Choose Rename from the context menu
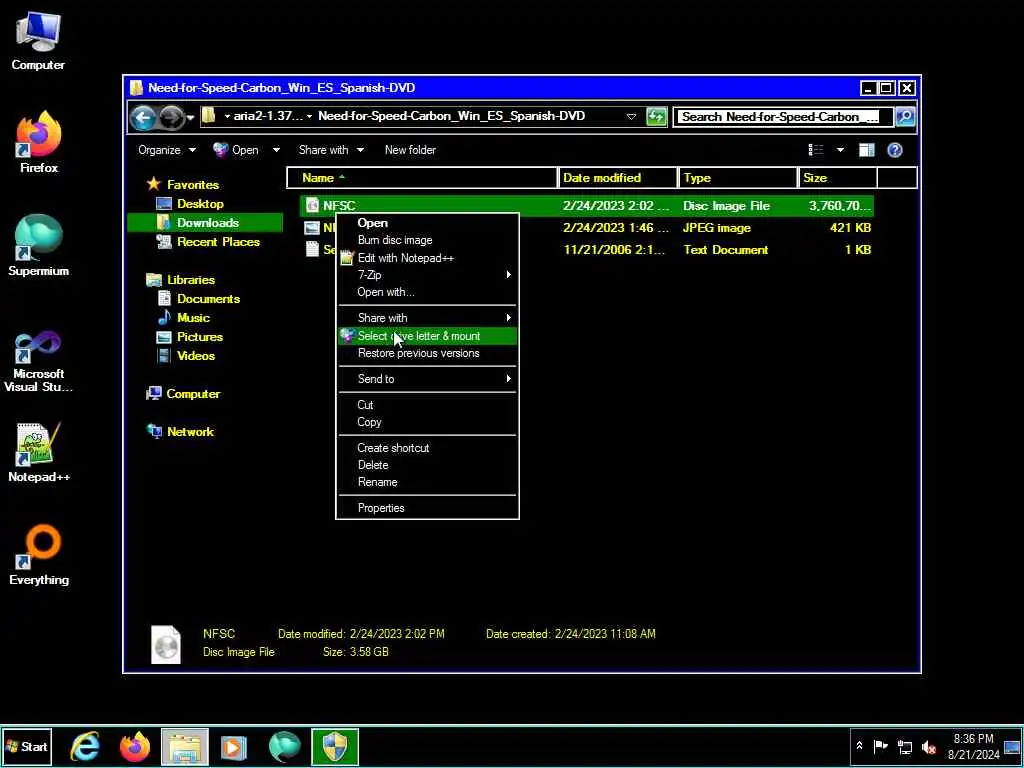This screenshot has height=768, width=1024. tap(427, 482)
